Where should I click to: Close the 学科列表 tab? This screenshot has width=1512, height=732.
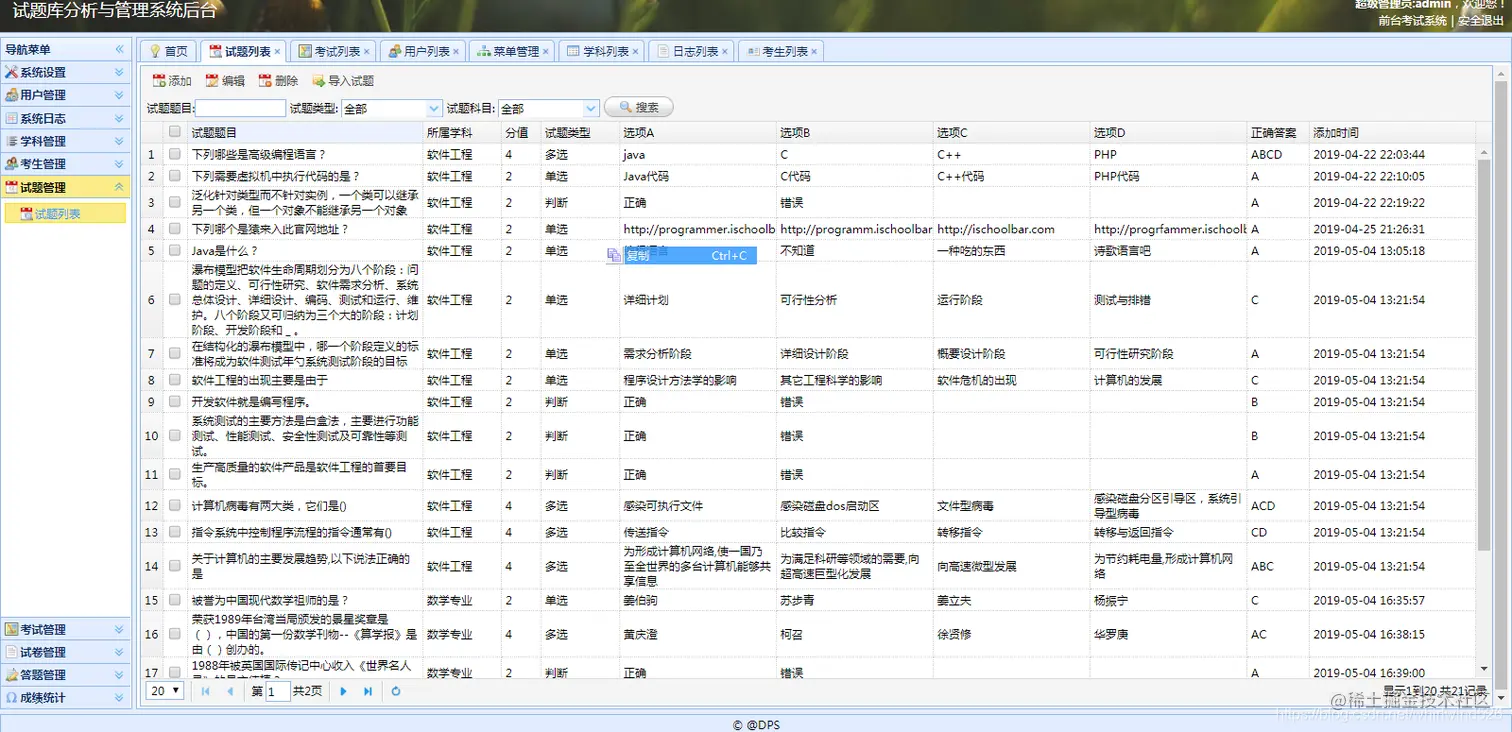click(636, 52)
